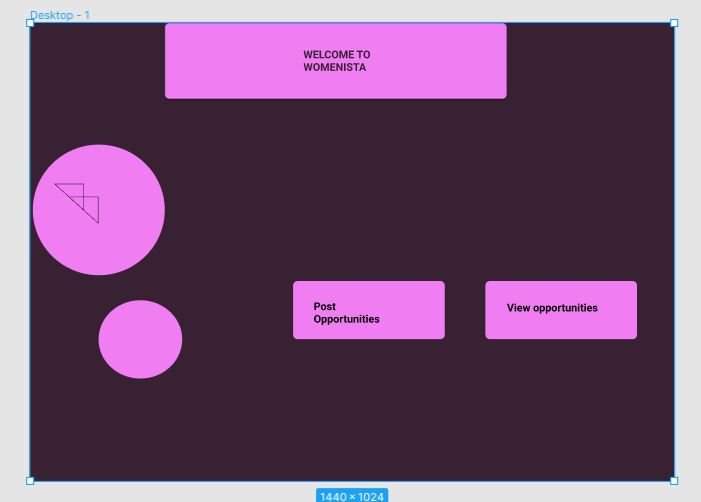Click the Post Opportunities button
The height and width of the screenshot is (502, 701).
click(369, 310)
